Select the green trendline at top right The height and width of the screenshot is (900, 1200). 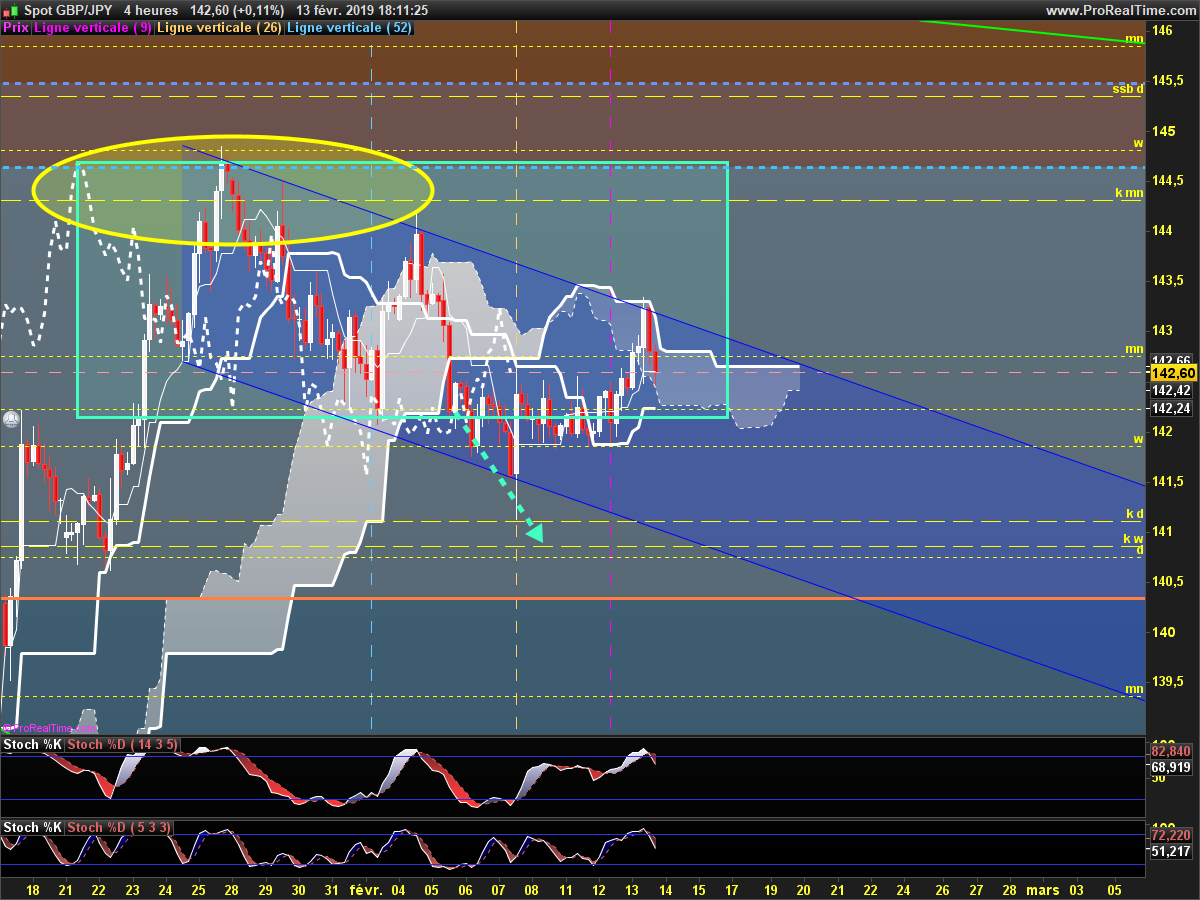1034,31
